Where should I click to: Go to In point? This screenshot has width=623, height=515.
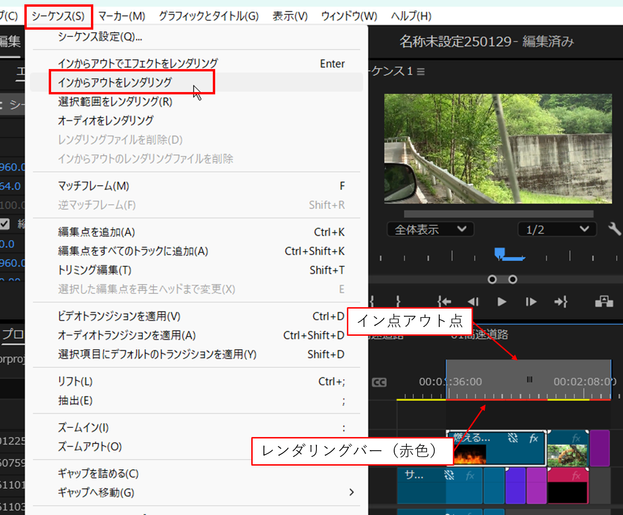(x=444, y=302)
